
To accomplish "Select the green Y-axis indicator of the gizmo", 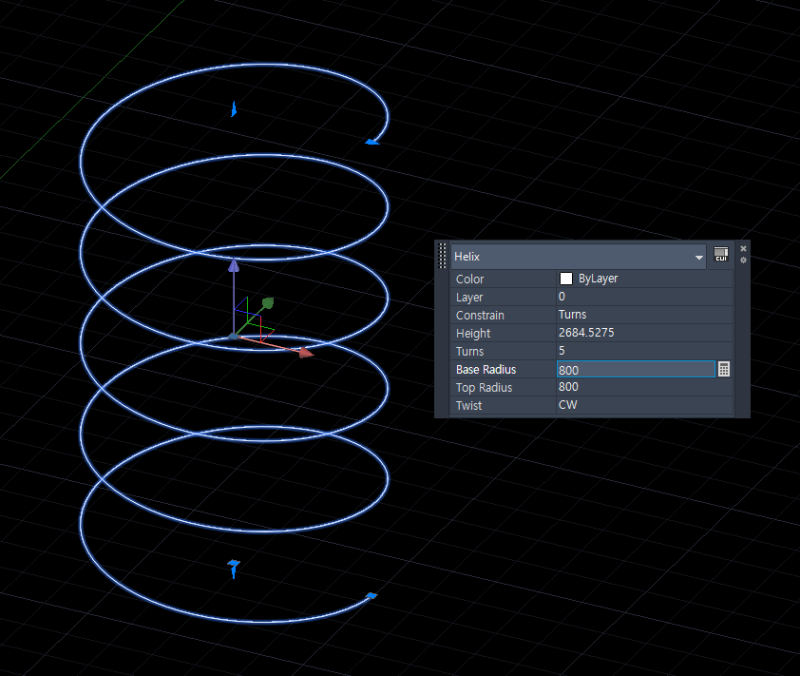I will [266, 301].
